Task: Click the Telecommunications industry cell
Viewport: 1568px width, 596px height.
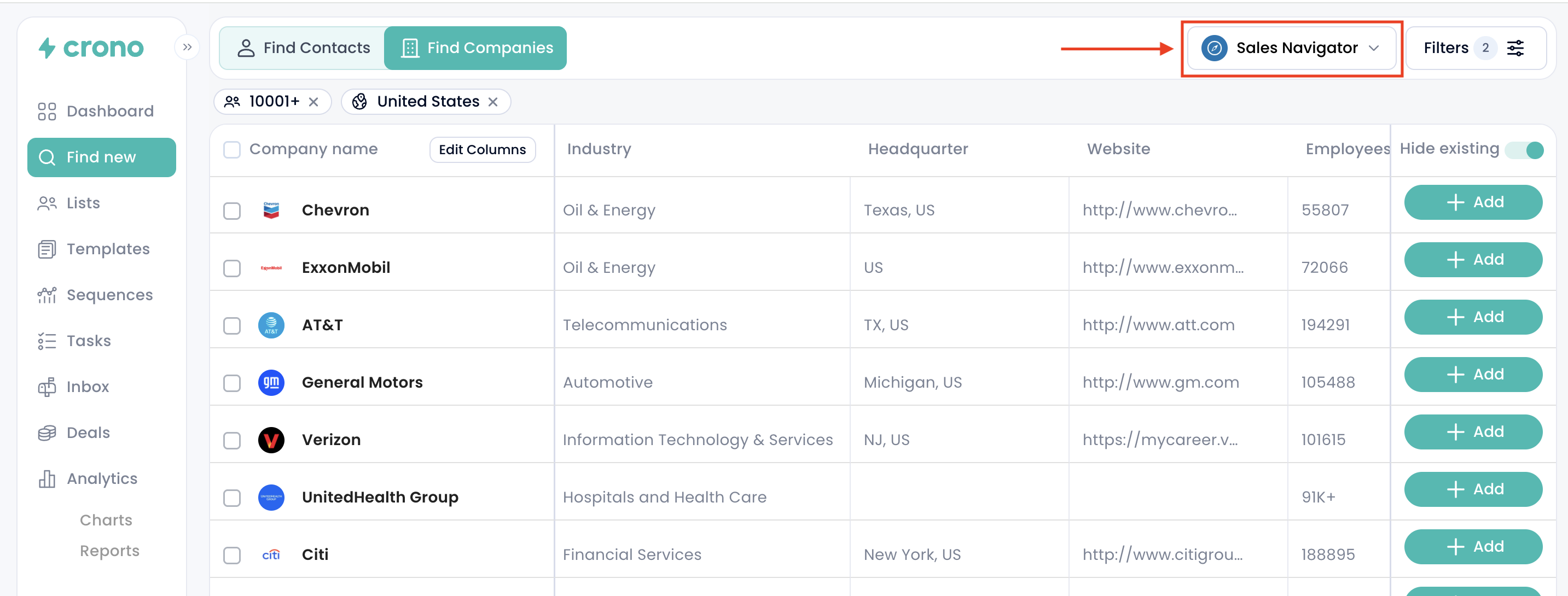Action: click(644, 325)
